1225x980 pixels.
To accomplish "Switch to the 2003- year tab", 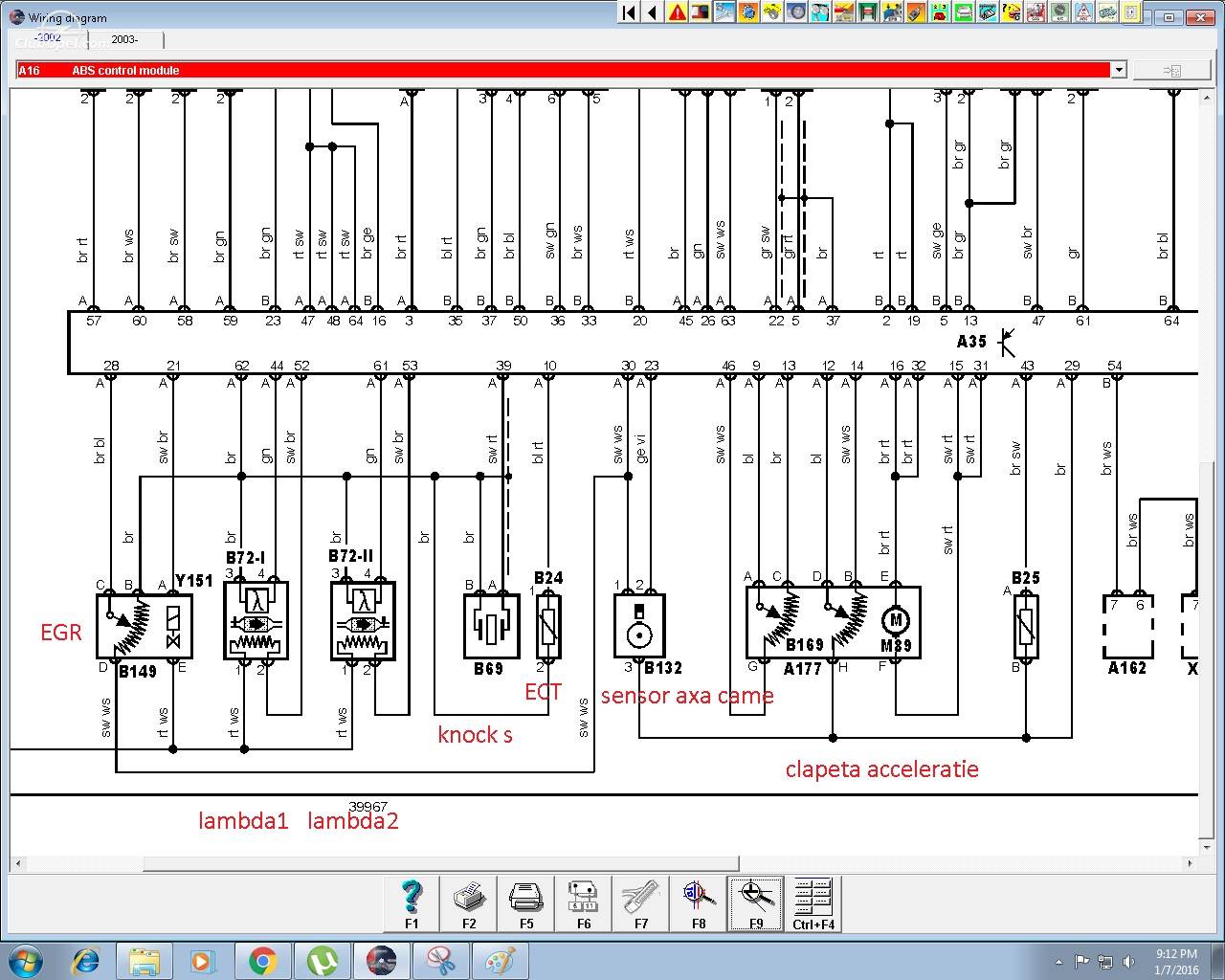I will (x=126, y=39).
